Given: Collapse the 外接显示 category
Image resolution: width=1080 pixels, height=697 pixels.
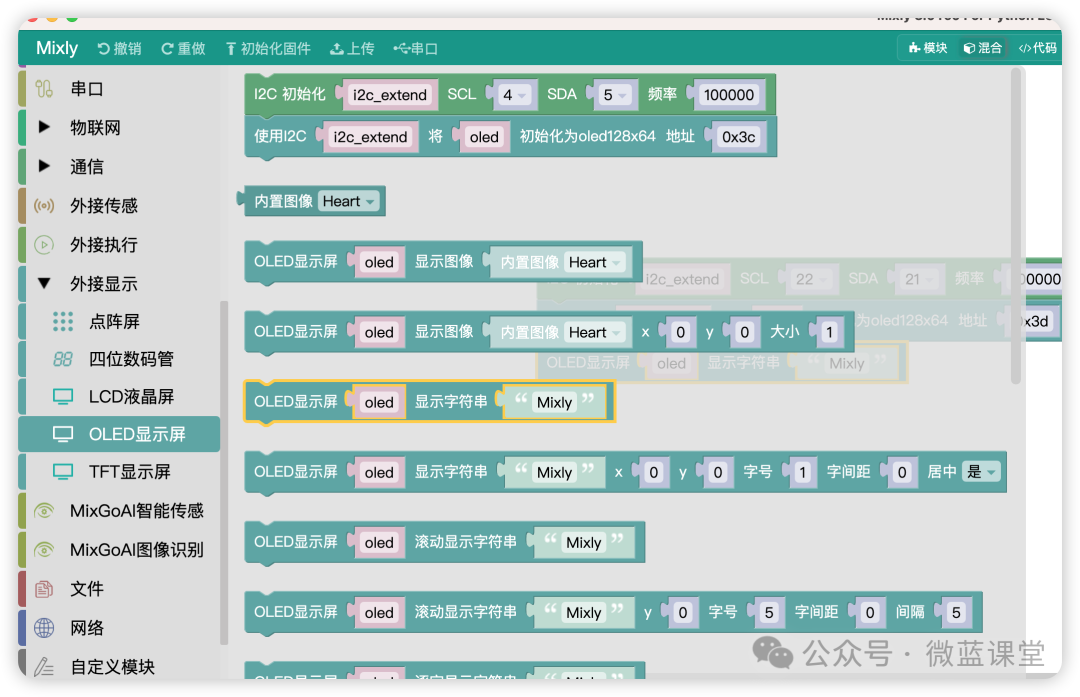Looking at the screenshot, I should (x=44, y=283).
